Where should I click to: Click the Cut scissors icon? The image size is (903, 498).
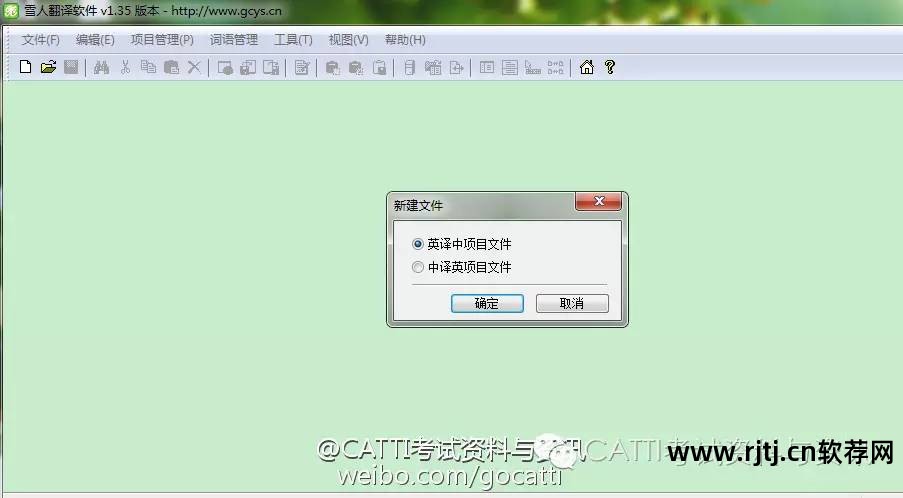click(x=125, y=67)
